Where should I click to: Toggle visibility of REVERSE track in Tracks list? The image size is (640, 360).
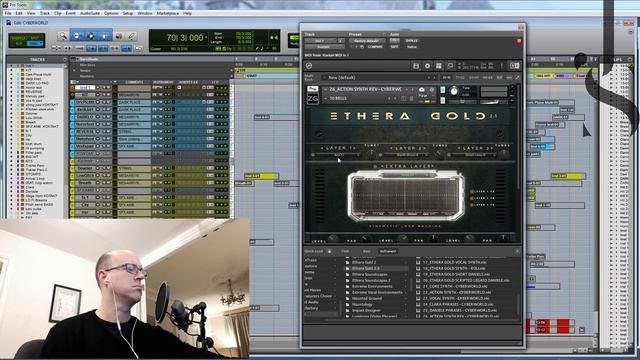coord(11,92)
